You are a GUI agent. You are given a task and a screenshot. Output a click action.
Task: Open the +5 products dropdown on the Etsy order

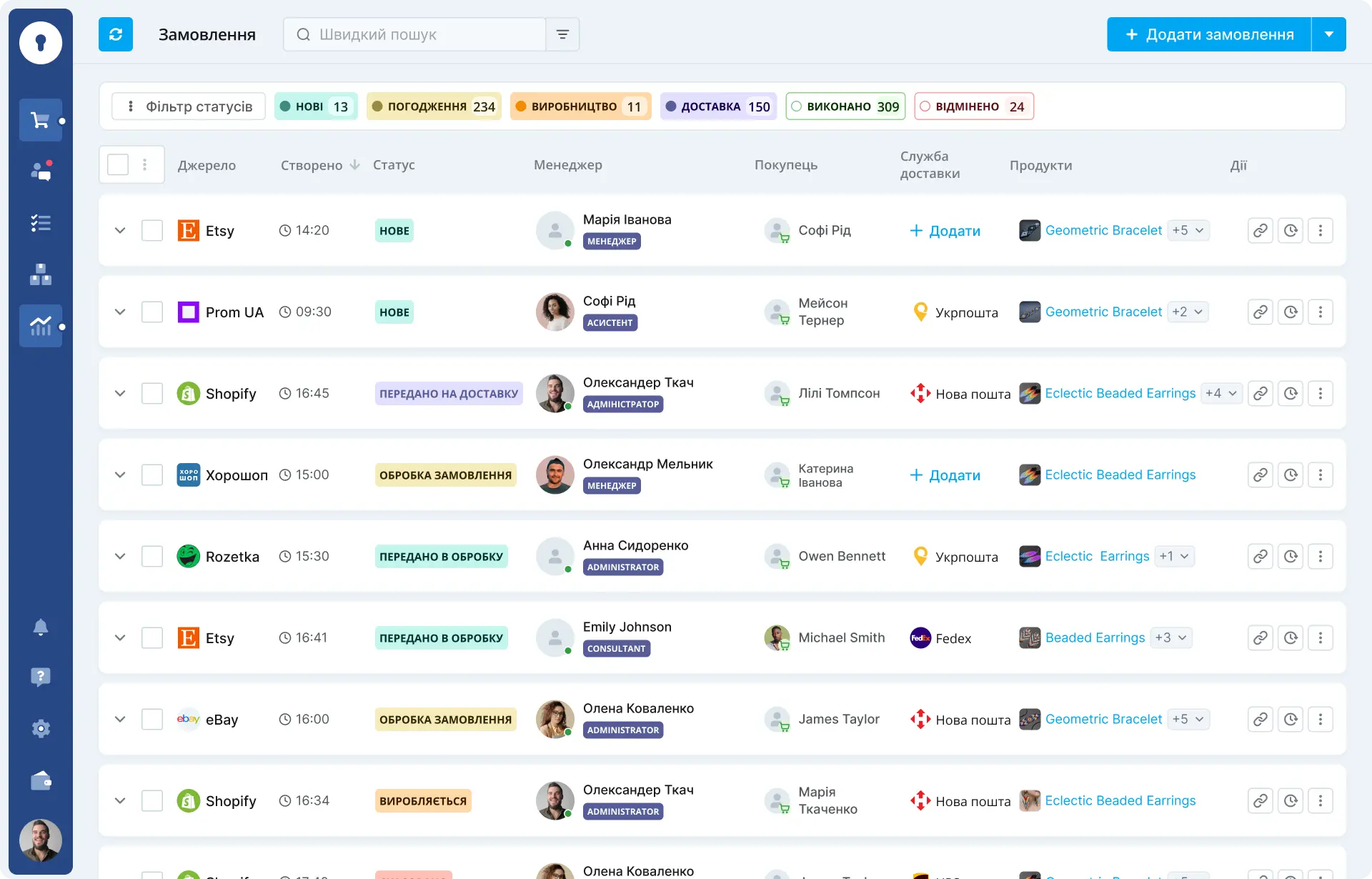(1188, 230)
